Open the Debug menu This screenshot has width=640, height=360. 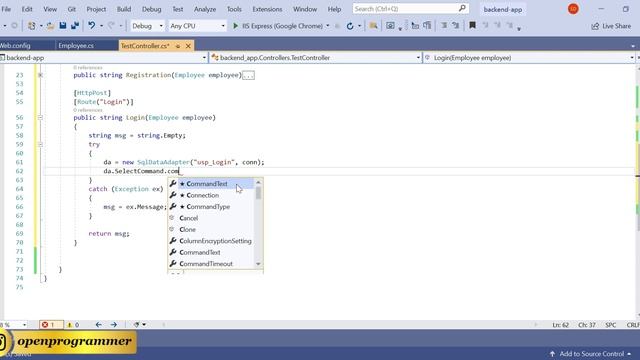pos(151,9)
